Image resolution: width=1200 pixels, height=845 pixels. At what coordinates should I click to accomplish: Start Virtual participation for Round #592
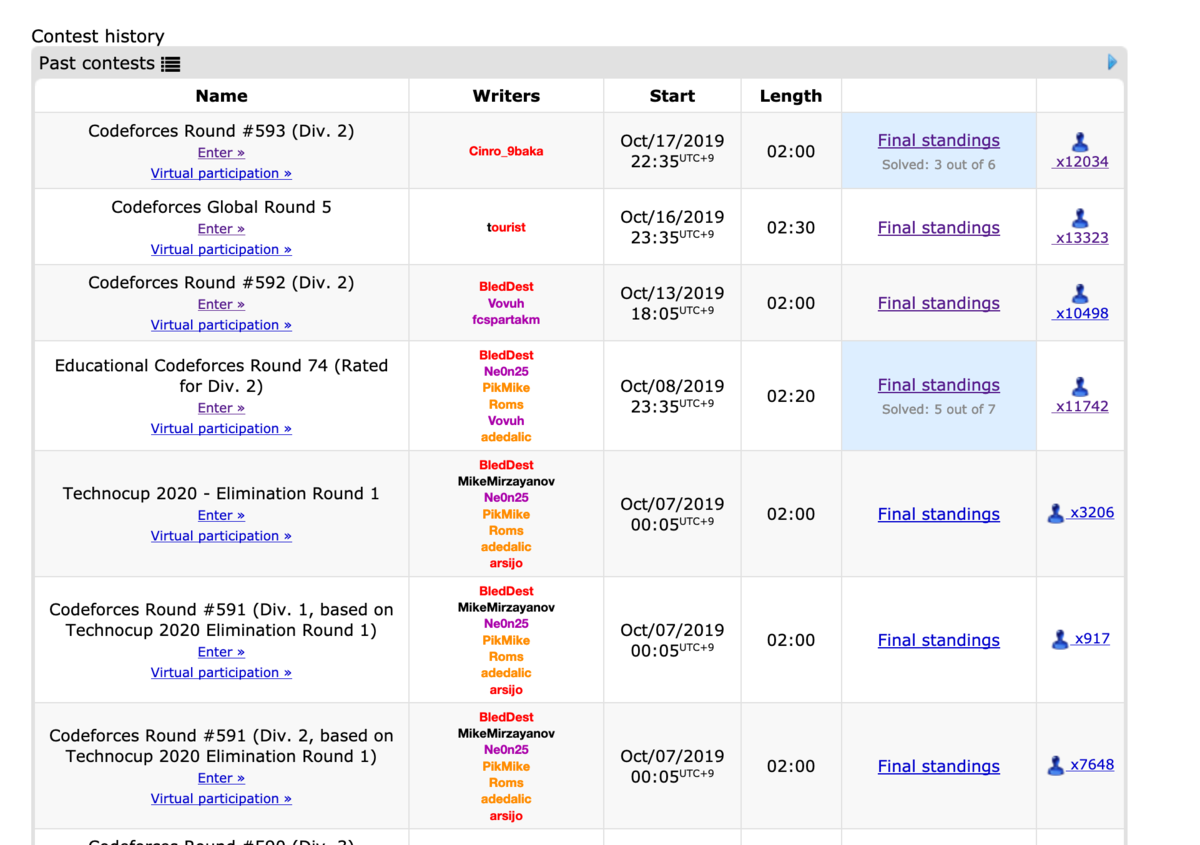click(221, 325)
